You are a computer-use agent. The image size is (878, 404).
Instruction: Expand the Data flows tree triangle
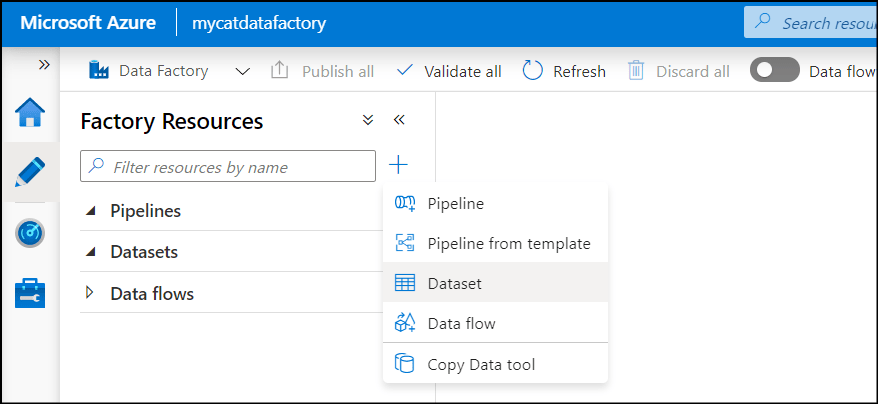pos(89,292)
